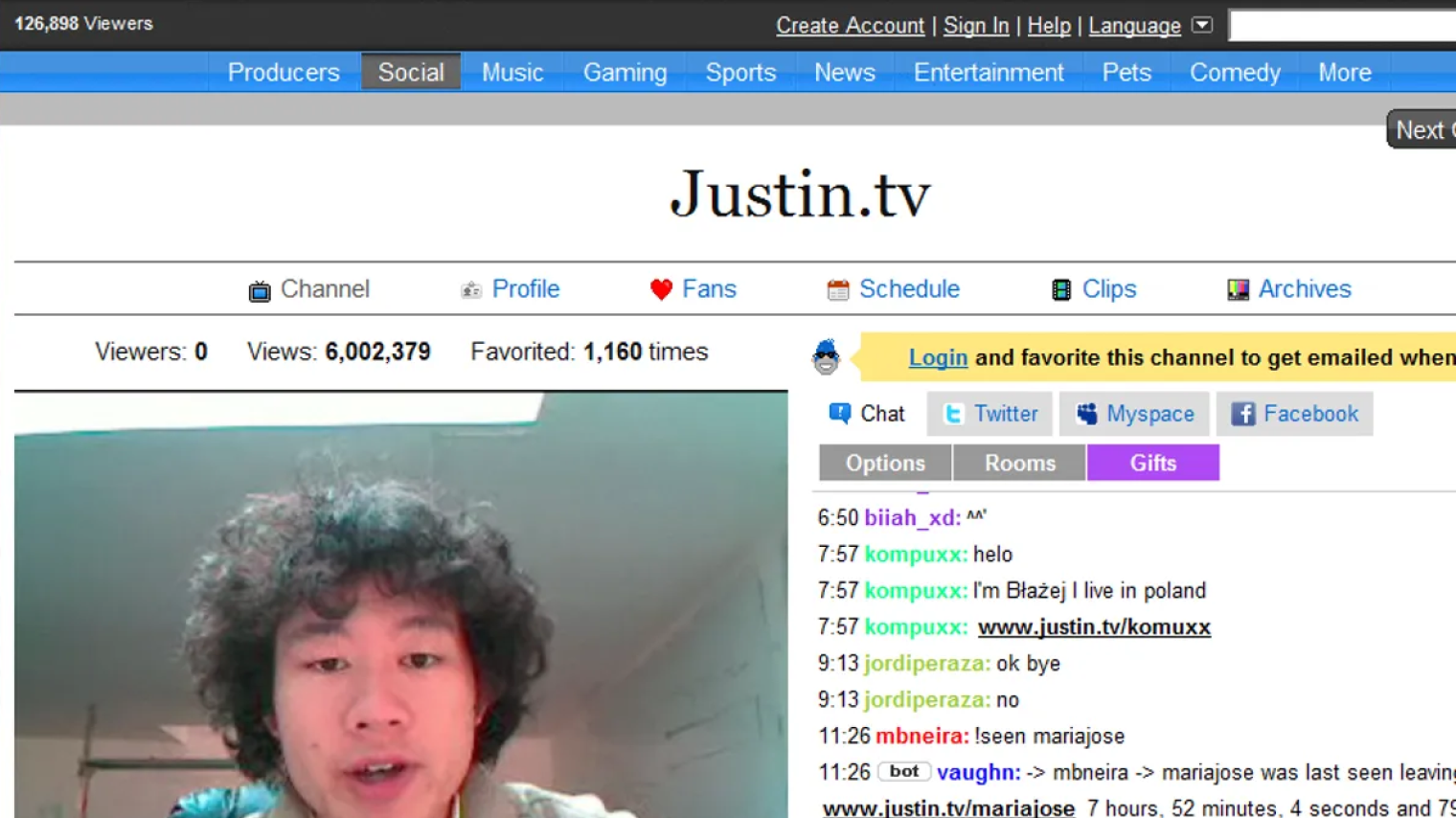Open the Archives tab
The image size is (1456, 818).
tap(1305, 289)
